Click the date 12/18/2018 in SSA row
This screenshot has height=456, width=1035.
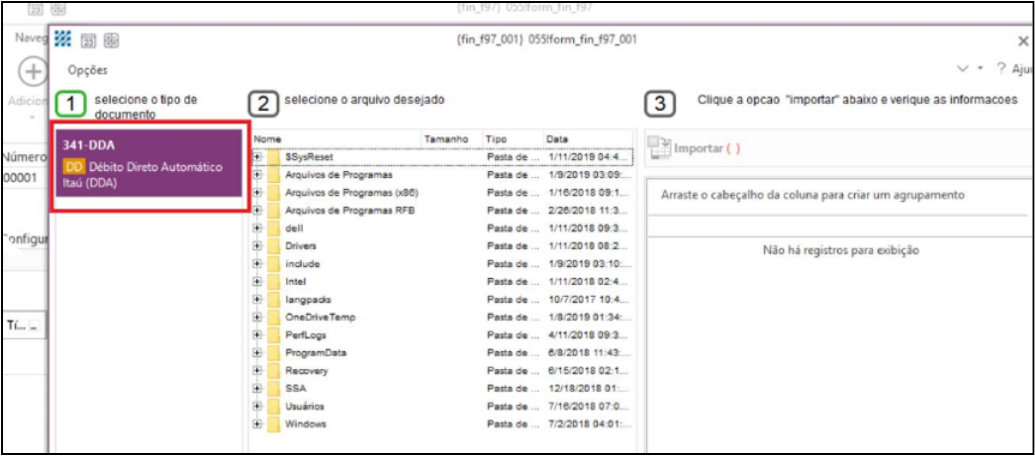click(x=586, y=388)
